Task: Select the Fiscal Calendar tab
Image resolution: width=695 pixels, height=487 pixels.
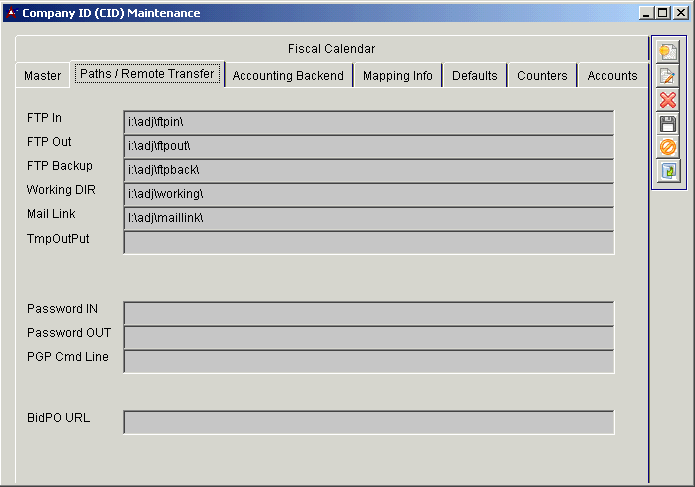Action: tap(331, 49)
